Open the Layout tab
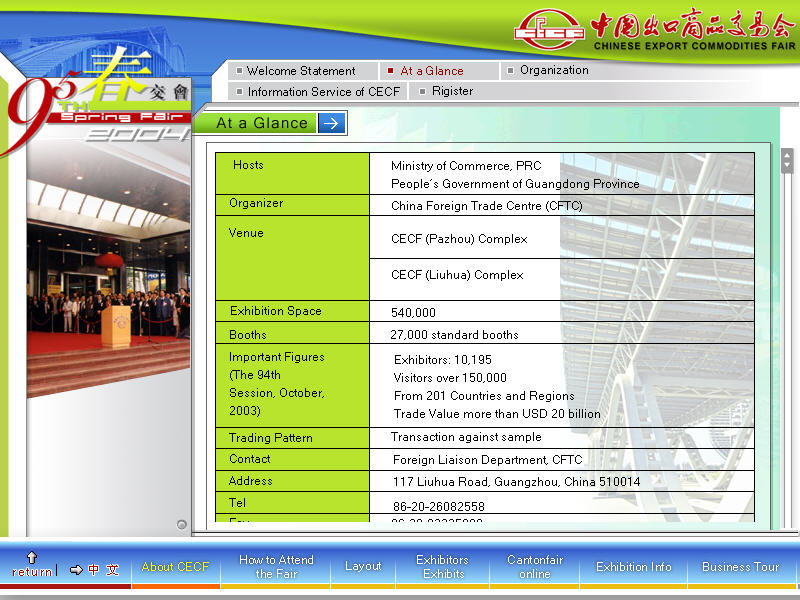The height and width of the screenshot is (600, 800). (363, 566)
